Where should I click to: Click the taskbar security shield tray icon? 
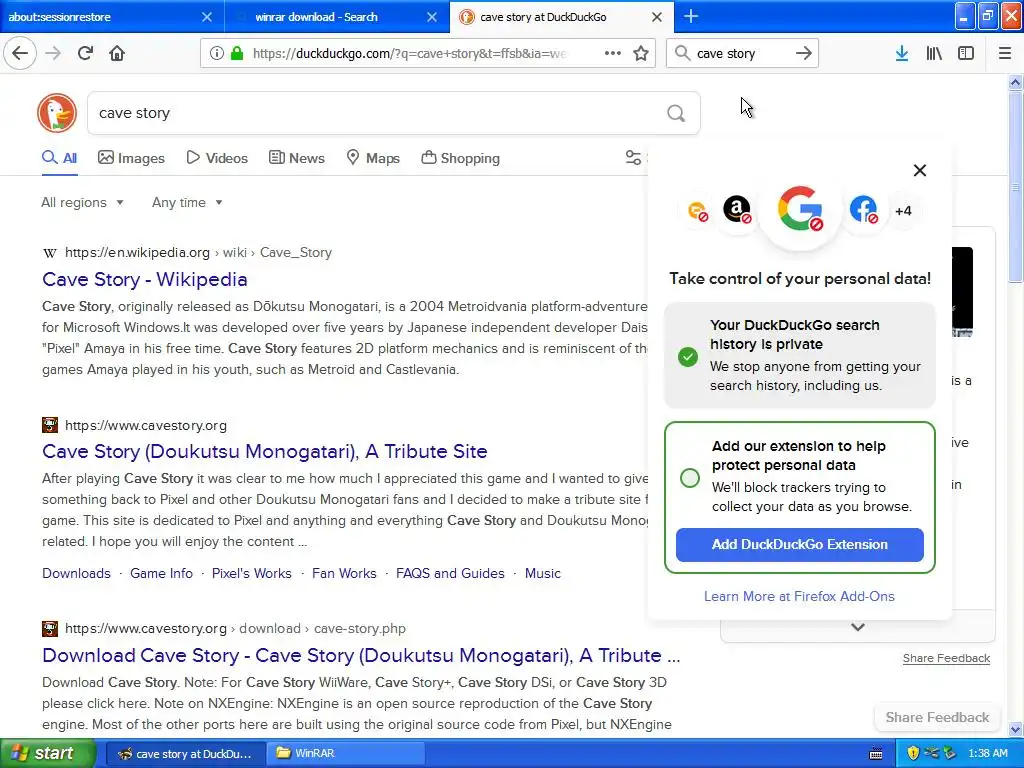click(913, 754)
